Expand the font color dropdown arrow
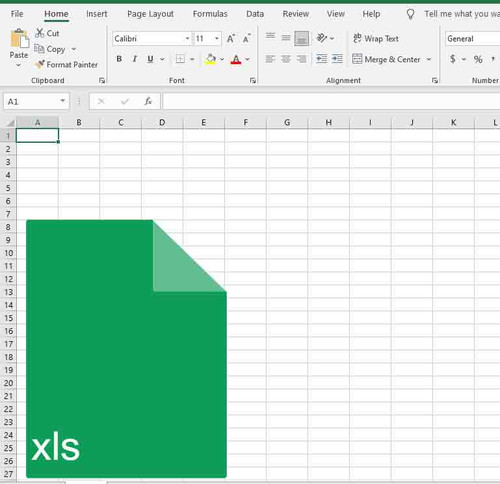 tap(247, 59)
